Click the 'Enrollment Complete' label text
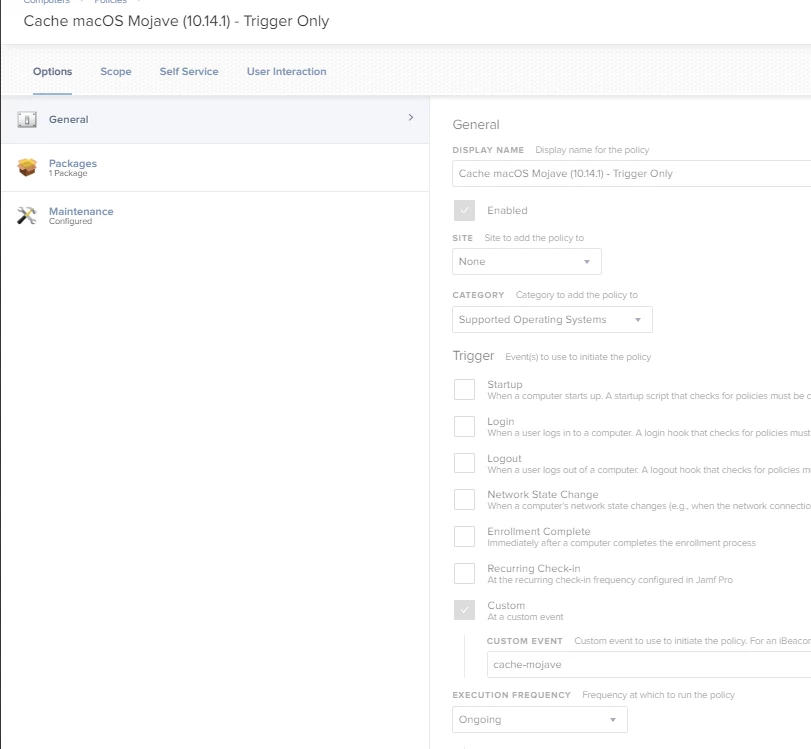Viewport: 811px width, 749px height. [538, 531]
